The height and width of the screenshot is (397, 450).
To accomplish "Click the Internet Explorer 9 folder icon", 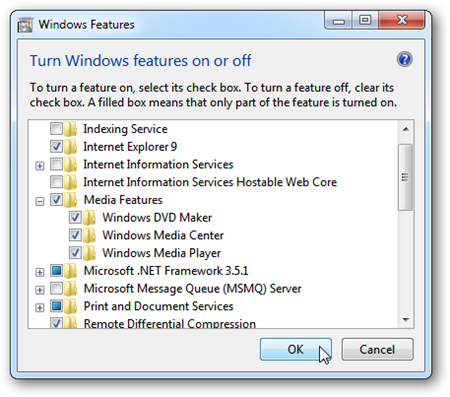I will (x=71, y=146).
